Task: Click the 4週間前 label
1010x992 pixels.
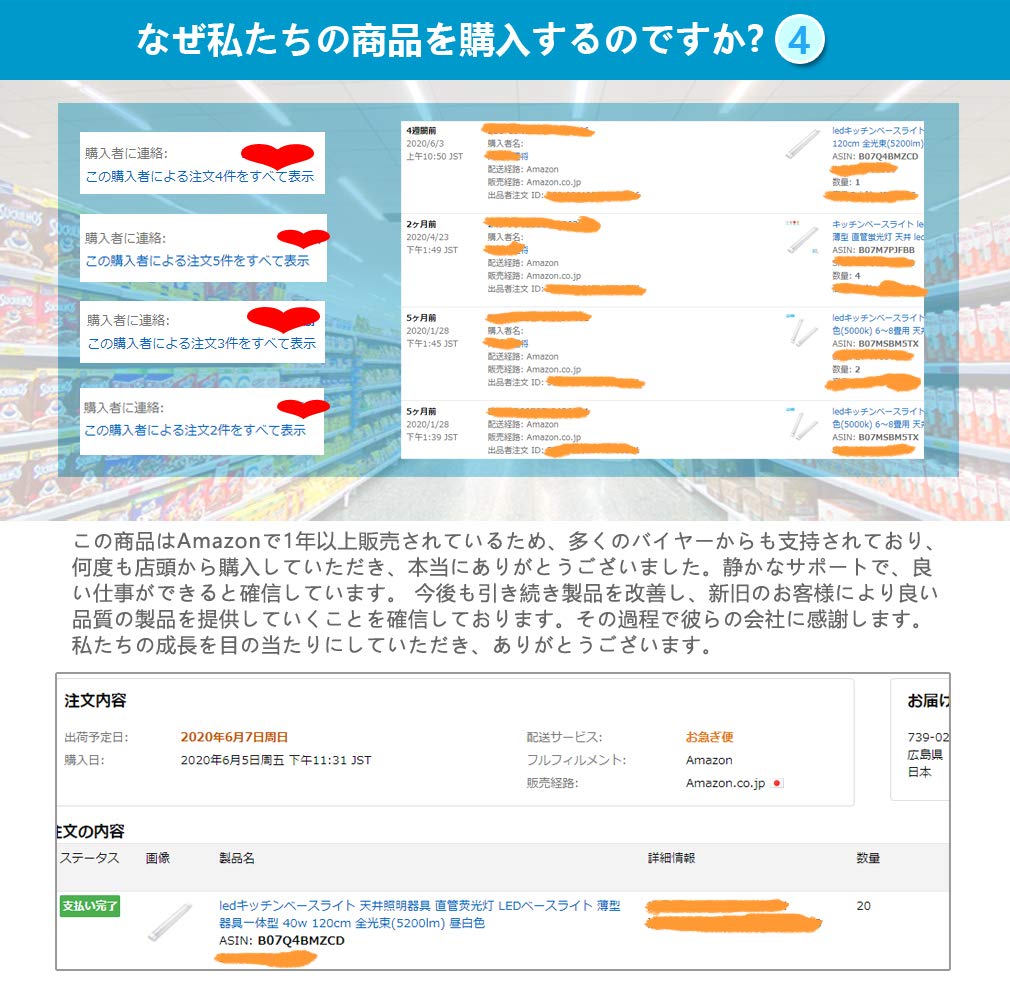Action: pos(421,131)
